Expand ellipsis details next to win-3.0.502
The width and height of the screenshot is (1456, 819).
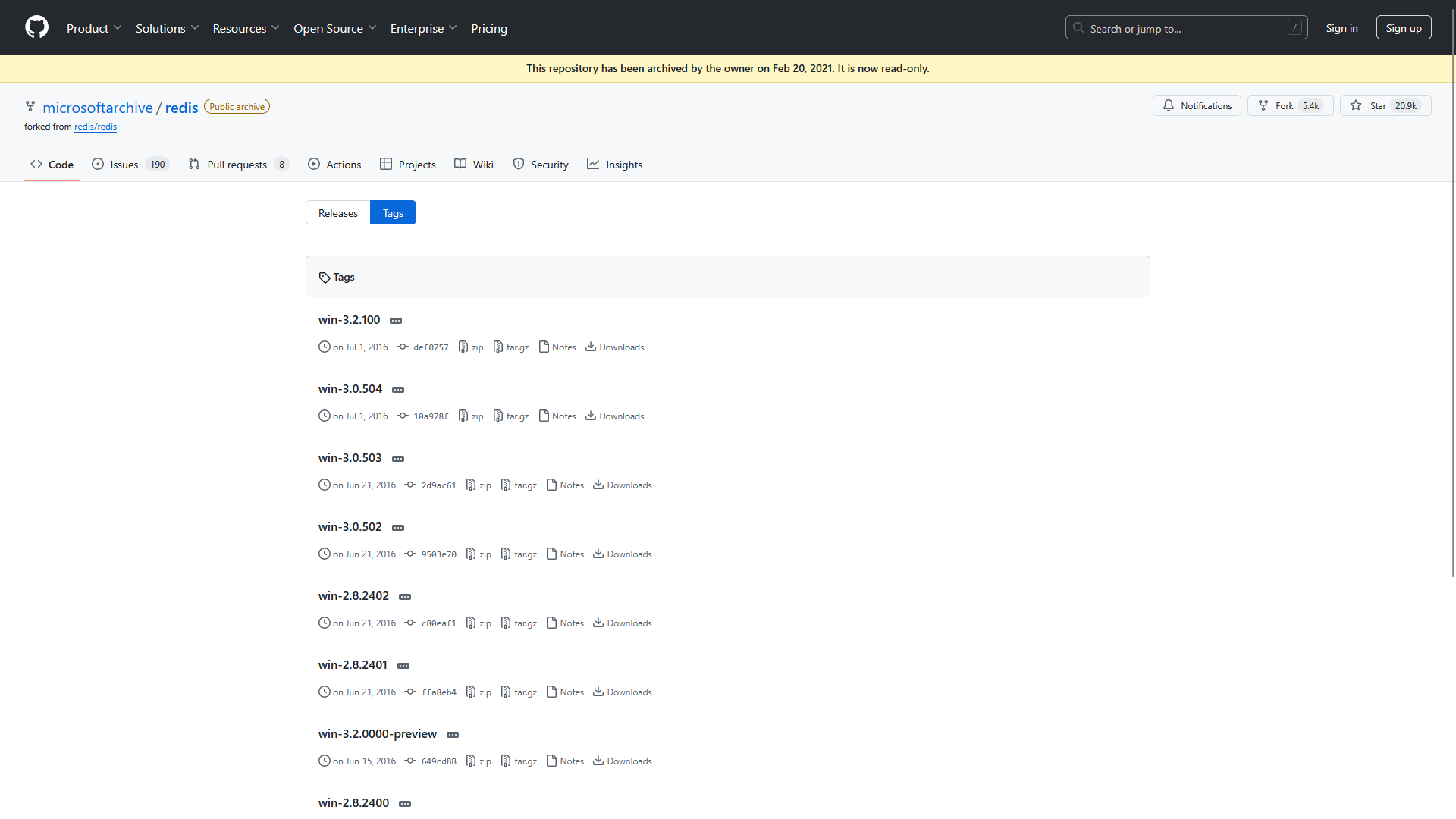(x=398, y=528)
